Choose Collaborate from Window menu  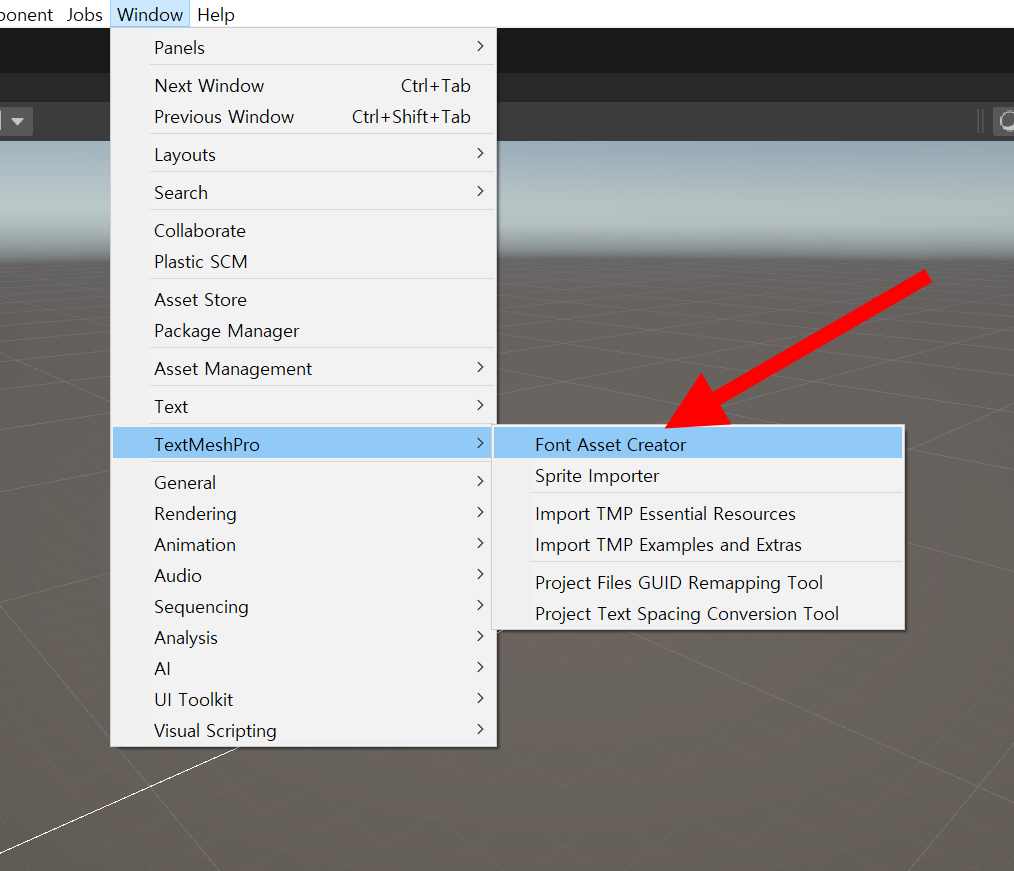coord(304,231)
